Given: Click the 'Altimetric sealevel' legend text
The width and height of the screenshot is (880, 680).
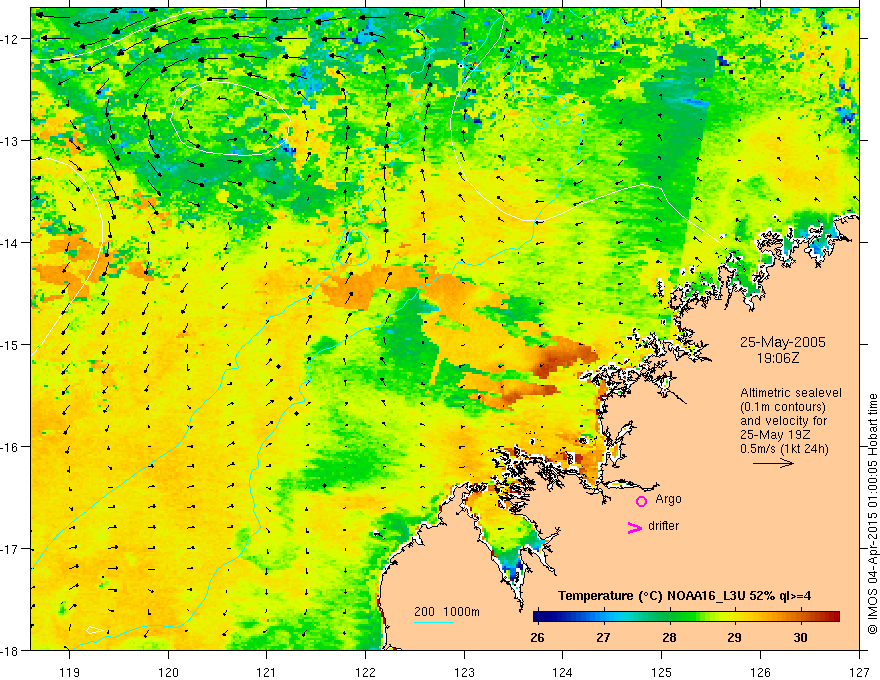Looking at the screenshot, I should pos(790,393).
